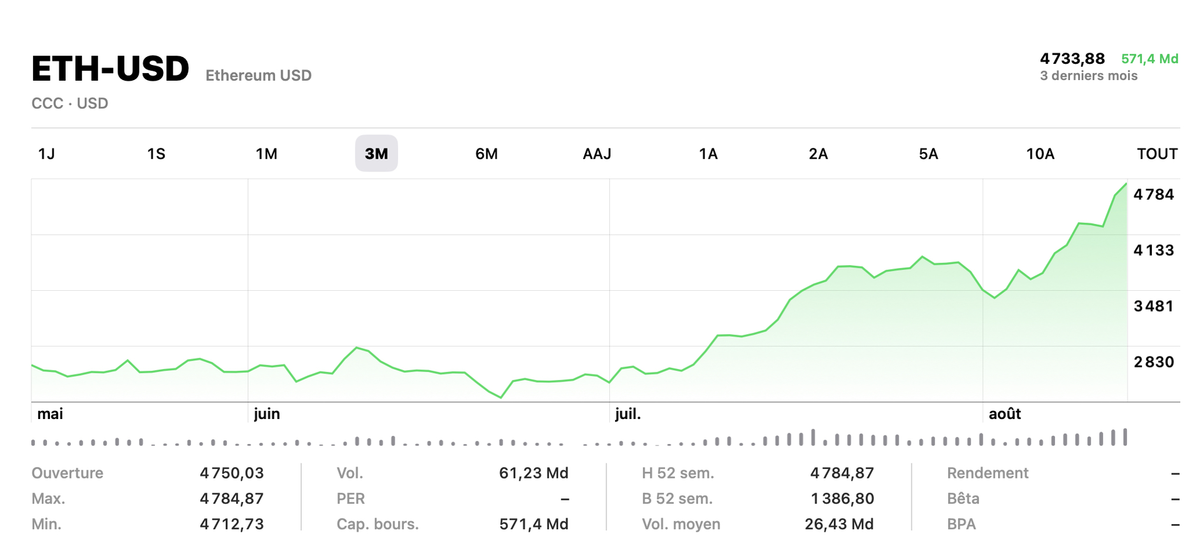Click the green 571,4 Md header value
This screenshot has width=1200, height=556.
tap(1150, 59)
